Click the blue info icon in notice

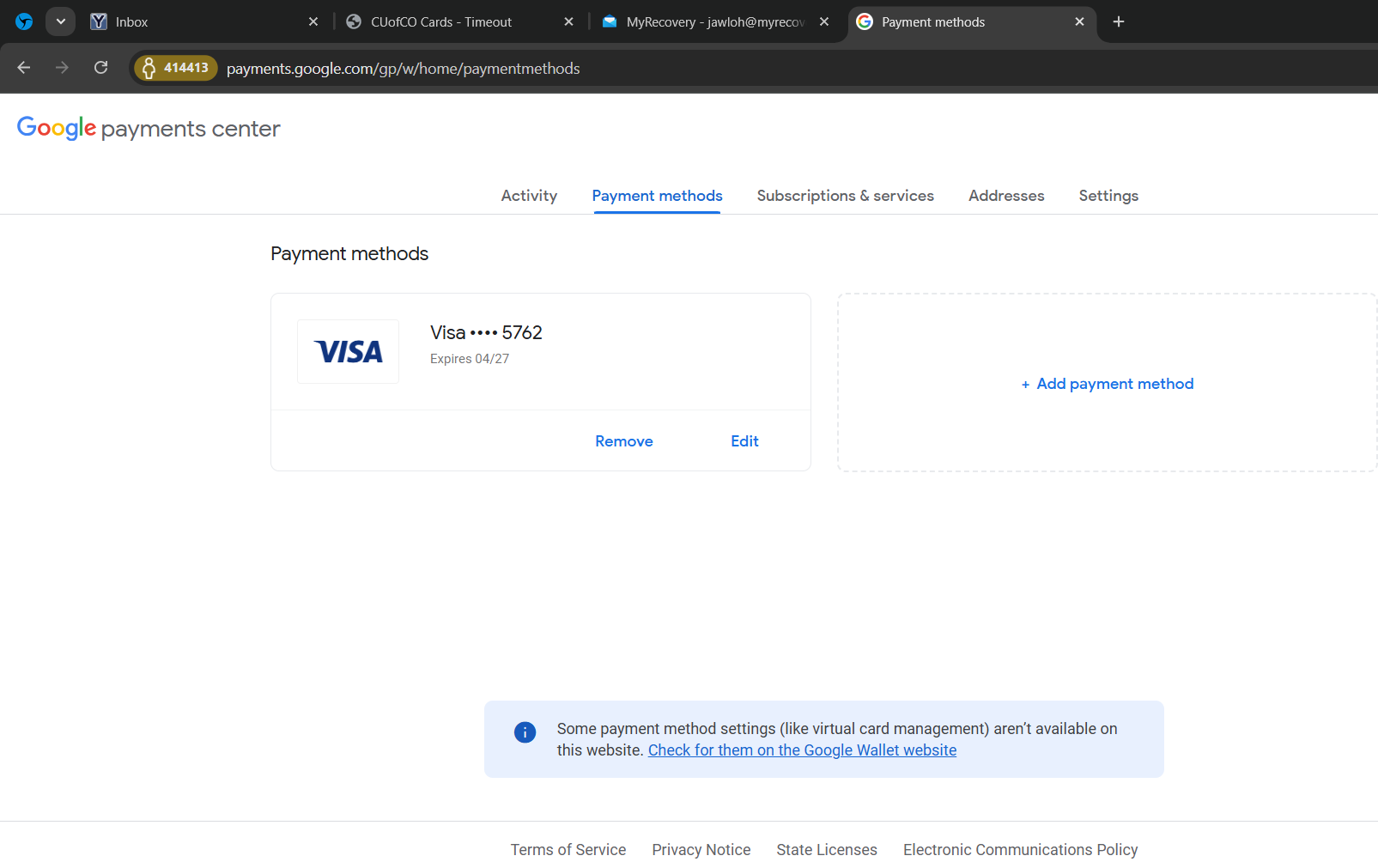click(525, 731)
